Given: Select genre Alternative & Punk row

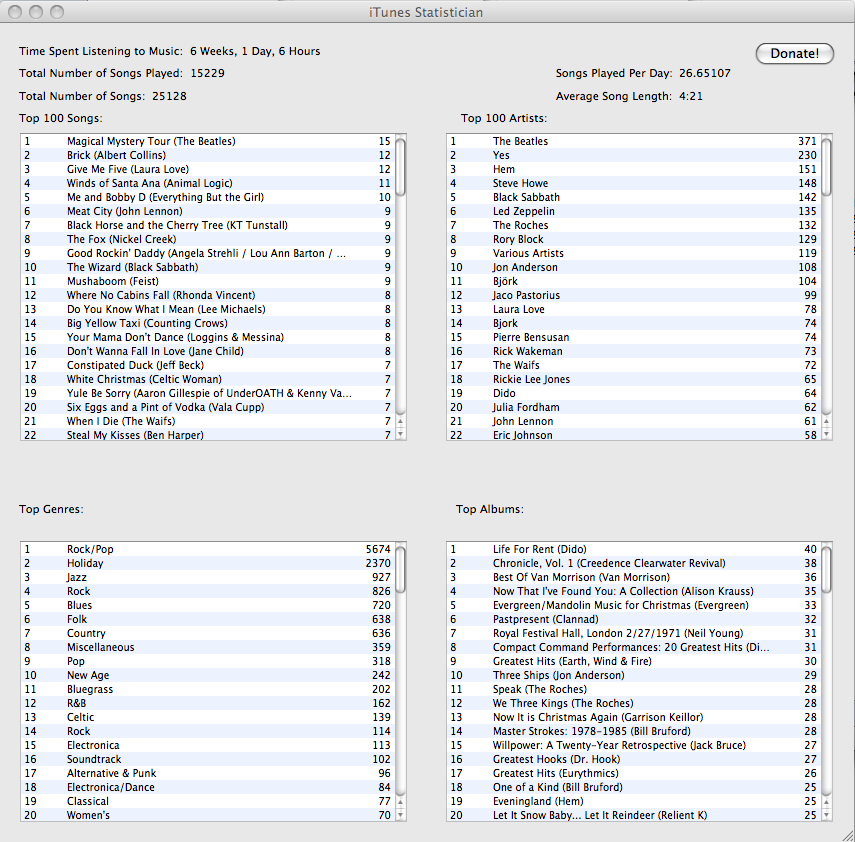Looking at the screenshot, I should (208, 773).
